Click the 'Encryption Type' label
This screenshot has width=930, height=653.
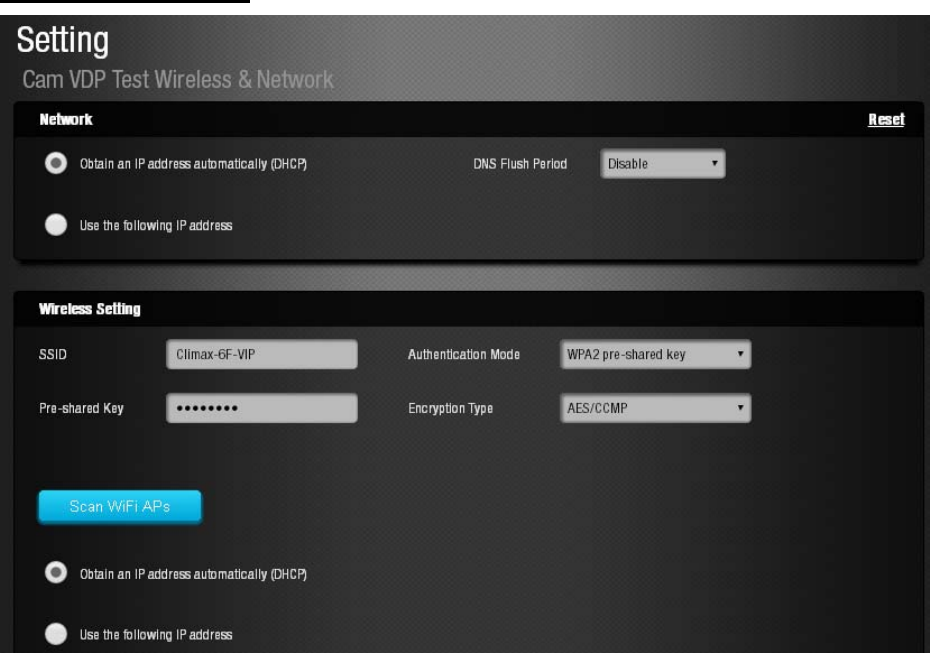click(450, 408)
